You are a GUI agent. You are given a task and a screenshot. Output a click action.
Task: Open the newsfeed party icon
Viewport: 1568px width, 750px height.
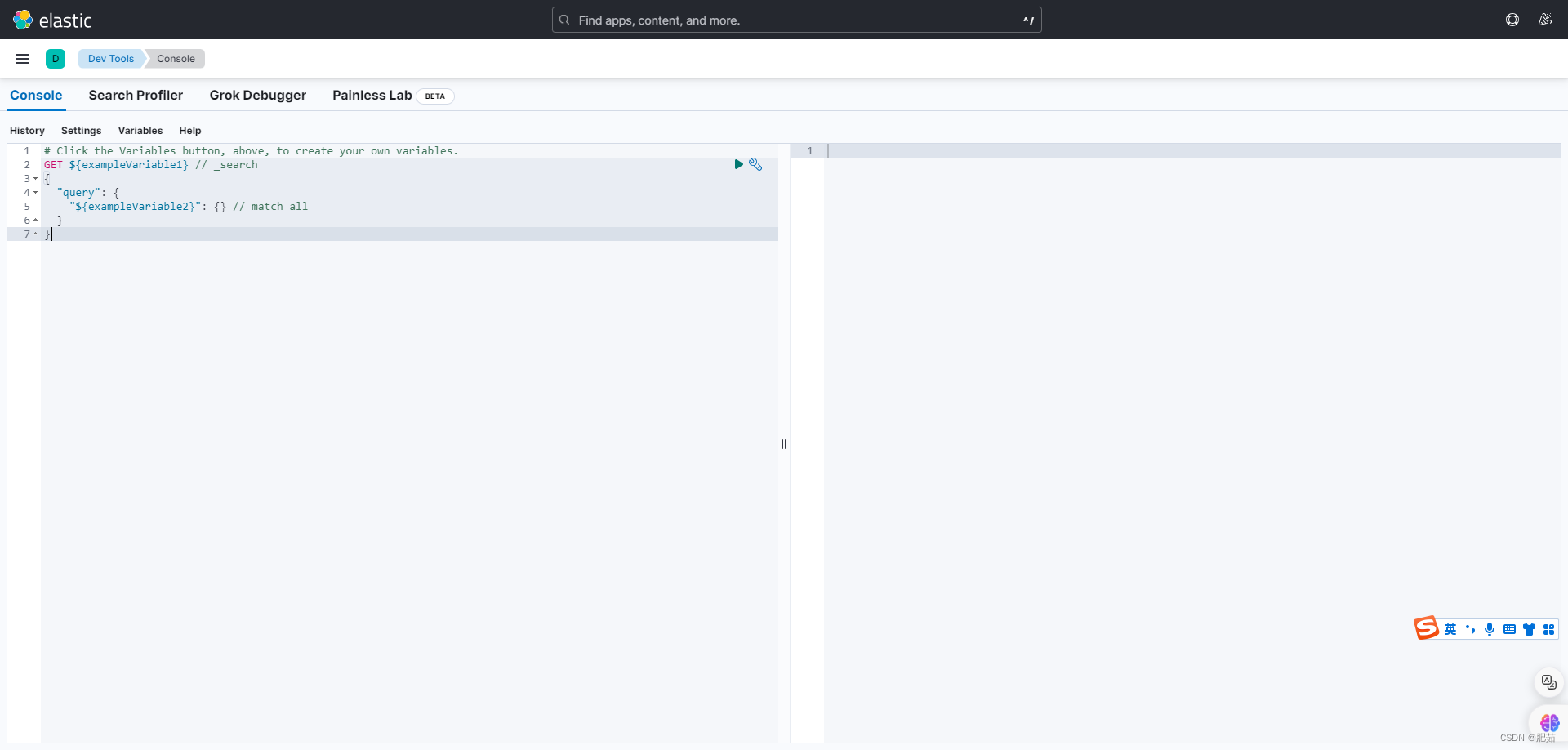[1545, 20]
